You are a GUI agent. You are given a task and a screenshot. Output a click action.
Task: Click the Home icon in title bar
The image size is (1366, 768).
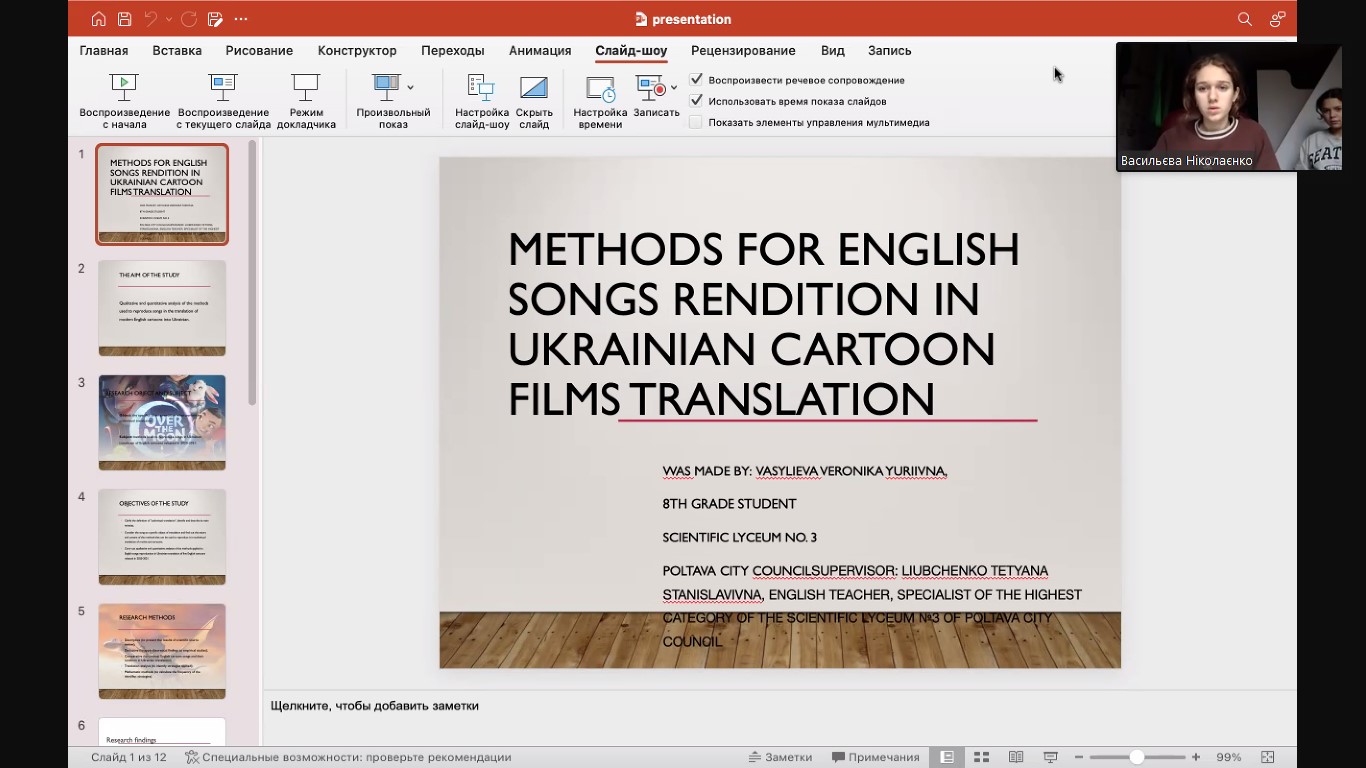(98, 19)
